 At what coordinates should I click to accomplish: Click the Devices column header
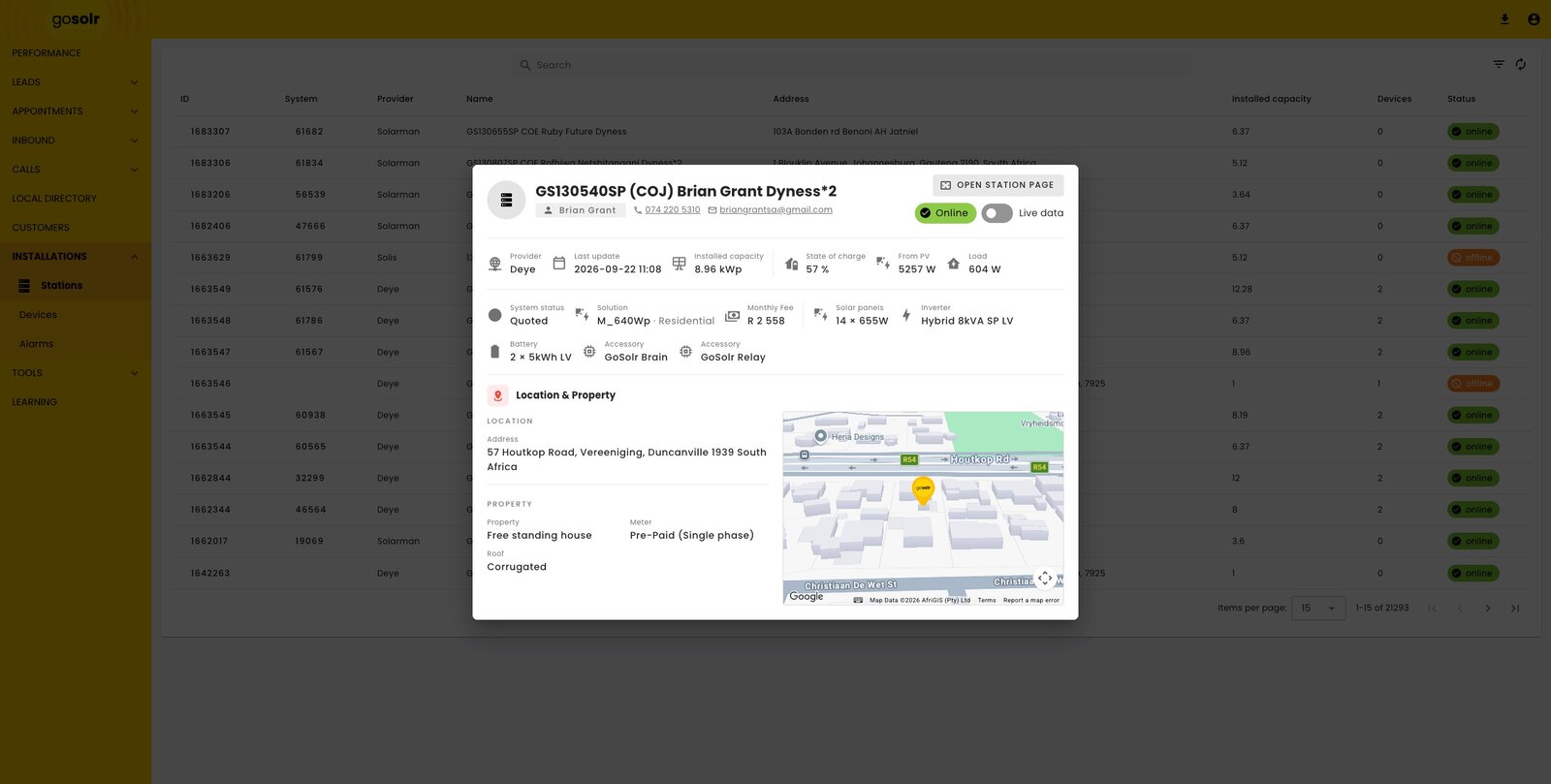(x=1394, y=99)
